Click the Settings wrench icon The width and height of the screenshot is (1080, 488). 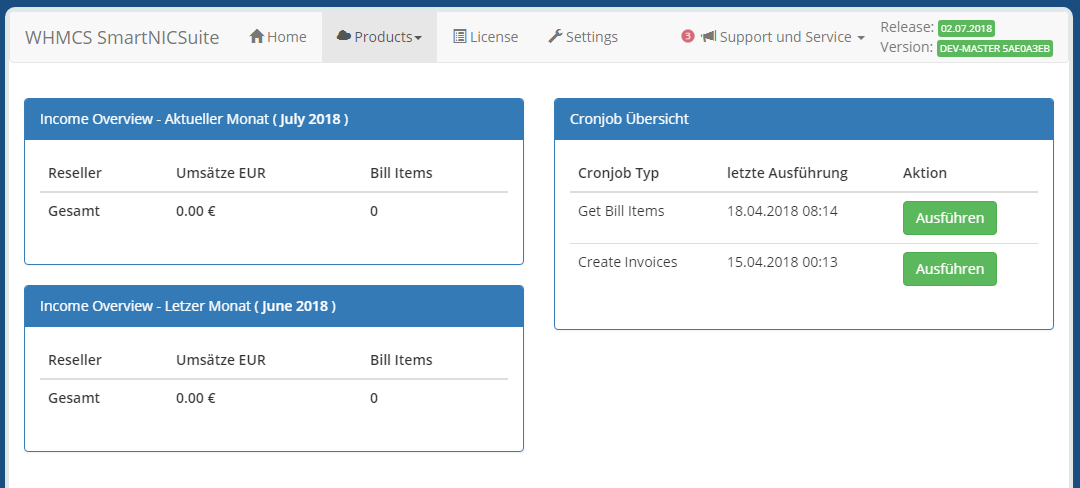point(555,36)
